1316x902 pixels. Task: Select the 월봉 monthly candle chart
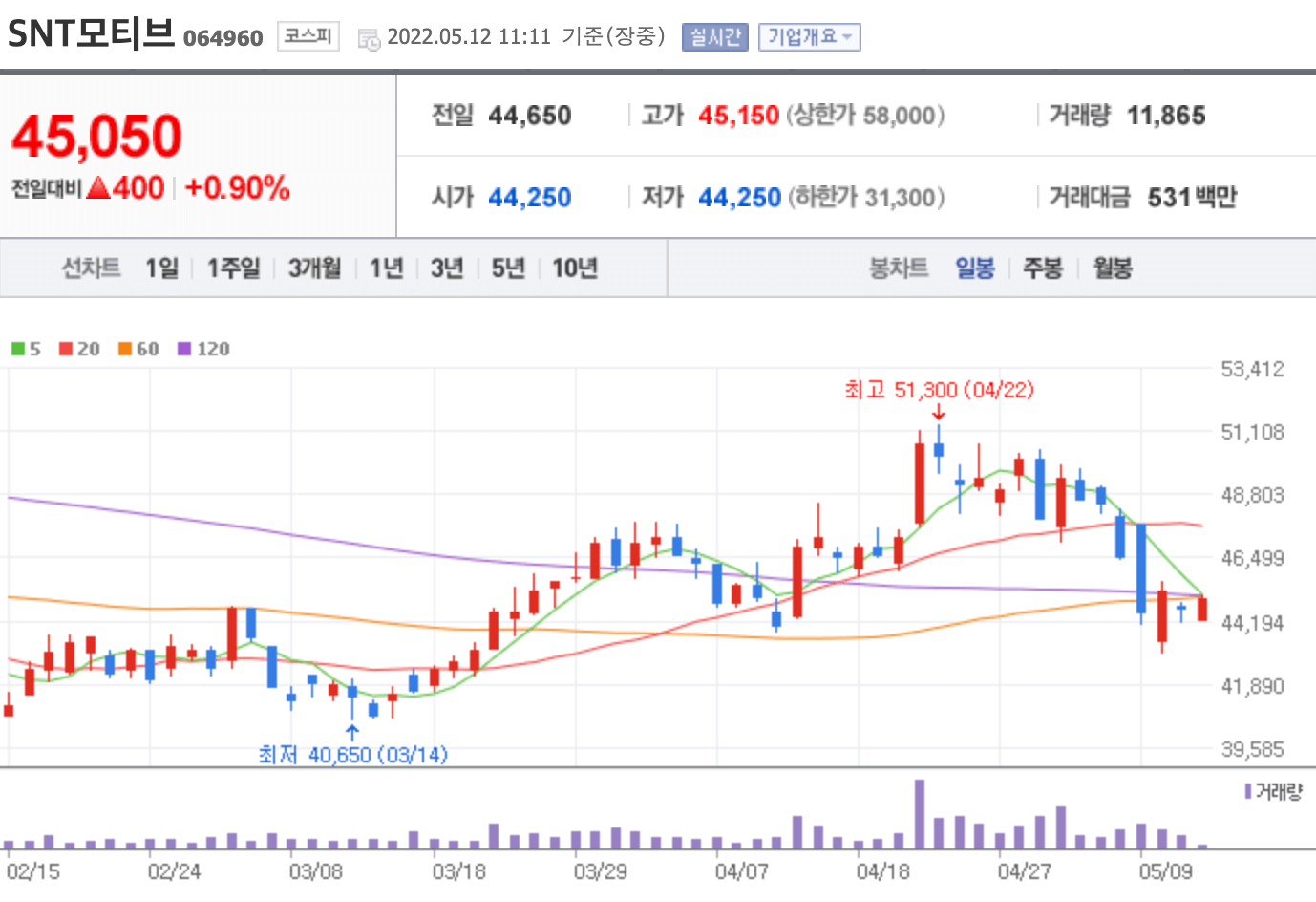point(1113,268)
